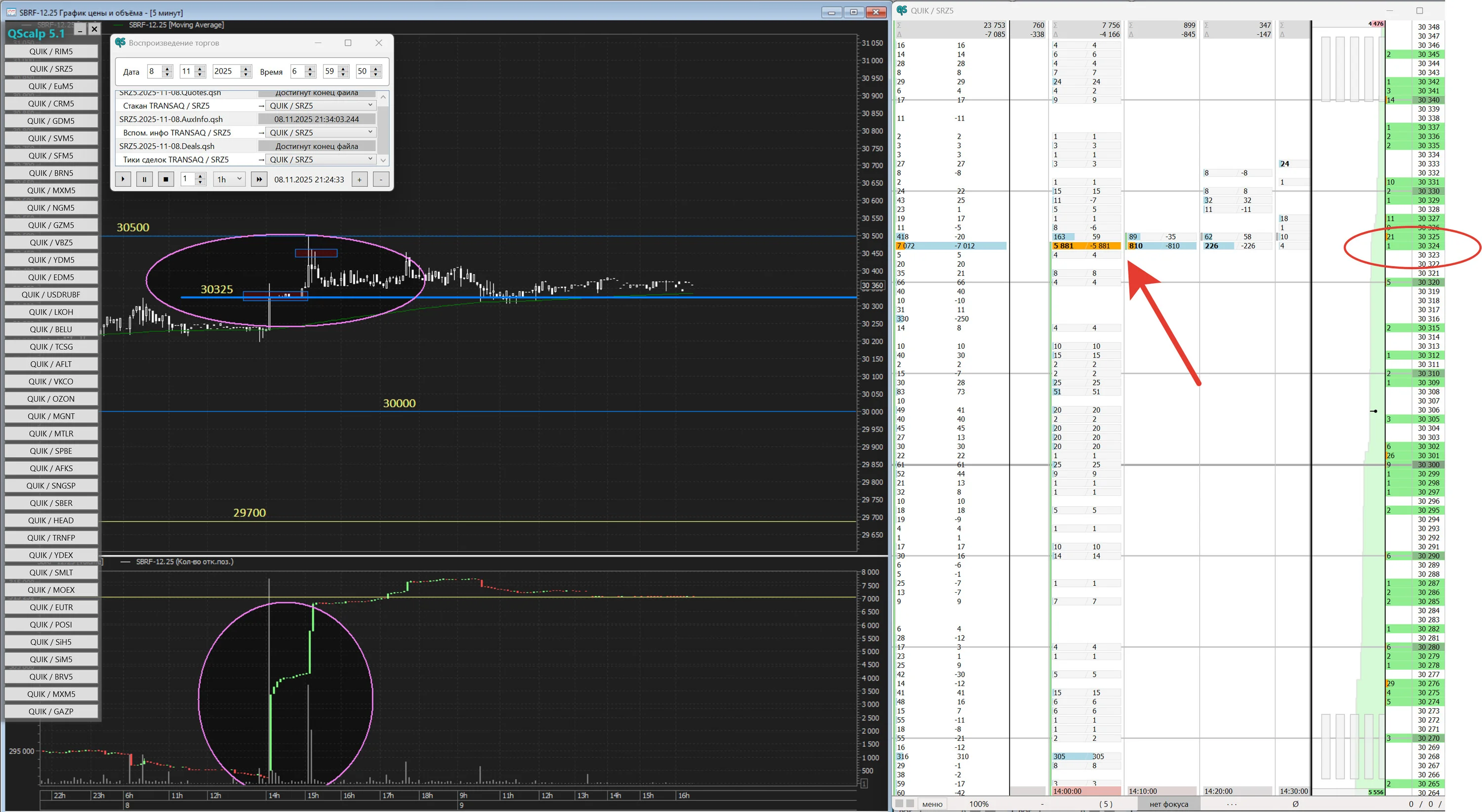Open the QUIK / YDEX instrument
This screenshot has width=1482, height=812.
[x=51, y=555]
